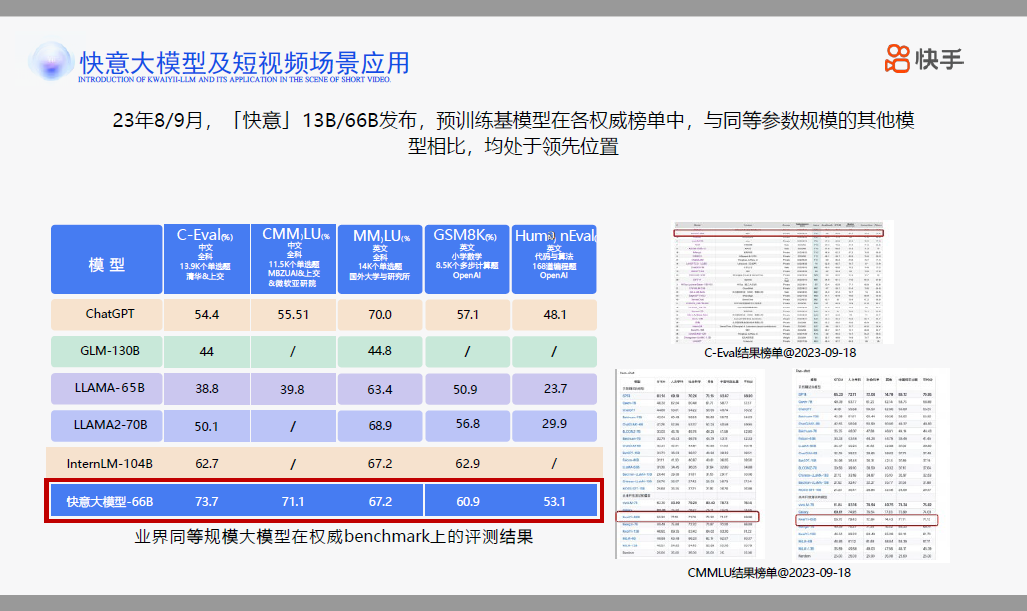Open the C-Eval leaderboard screenshot thumbnail
The image size is (1027, 611).
pyautogui.click(x=783, y=282)
